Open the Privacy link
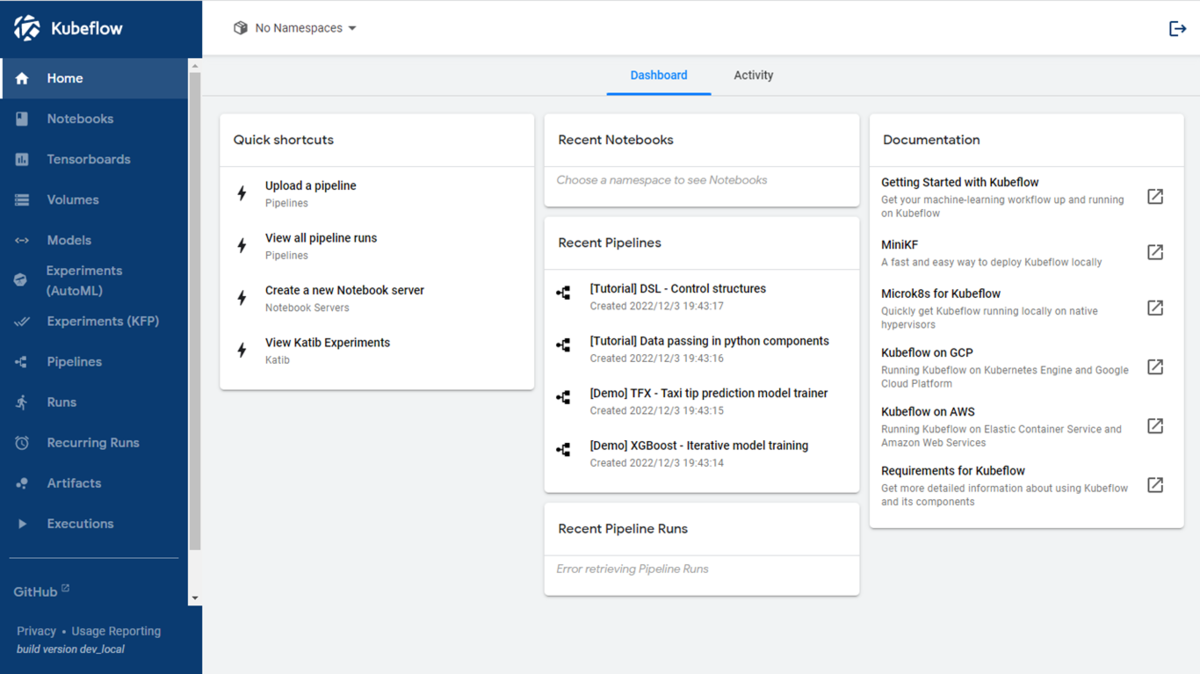Viewport: 1200px width, 674px height. 36,631
